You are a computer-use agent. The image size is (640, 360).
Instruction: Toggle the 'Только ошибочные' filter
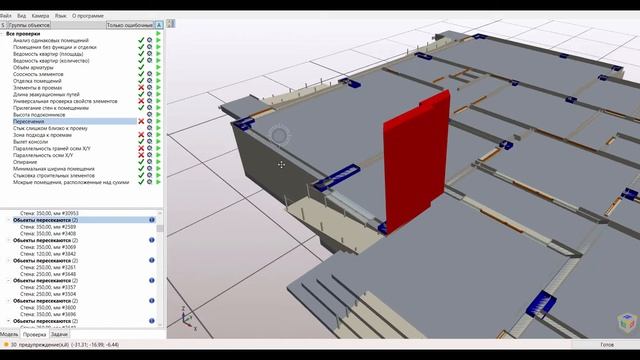(x=130, y=25)
